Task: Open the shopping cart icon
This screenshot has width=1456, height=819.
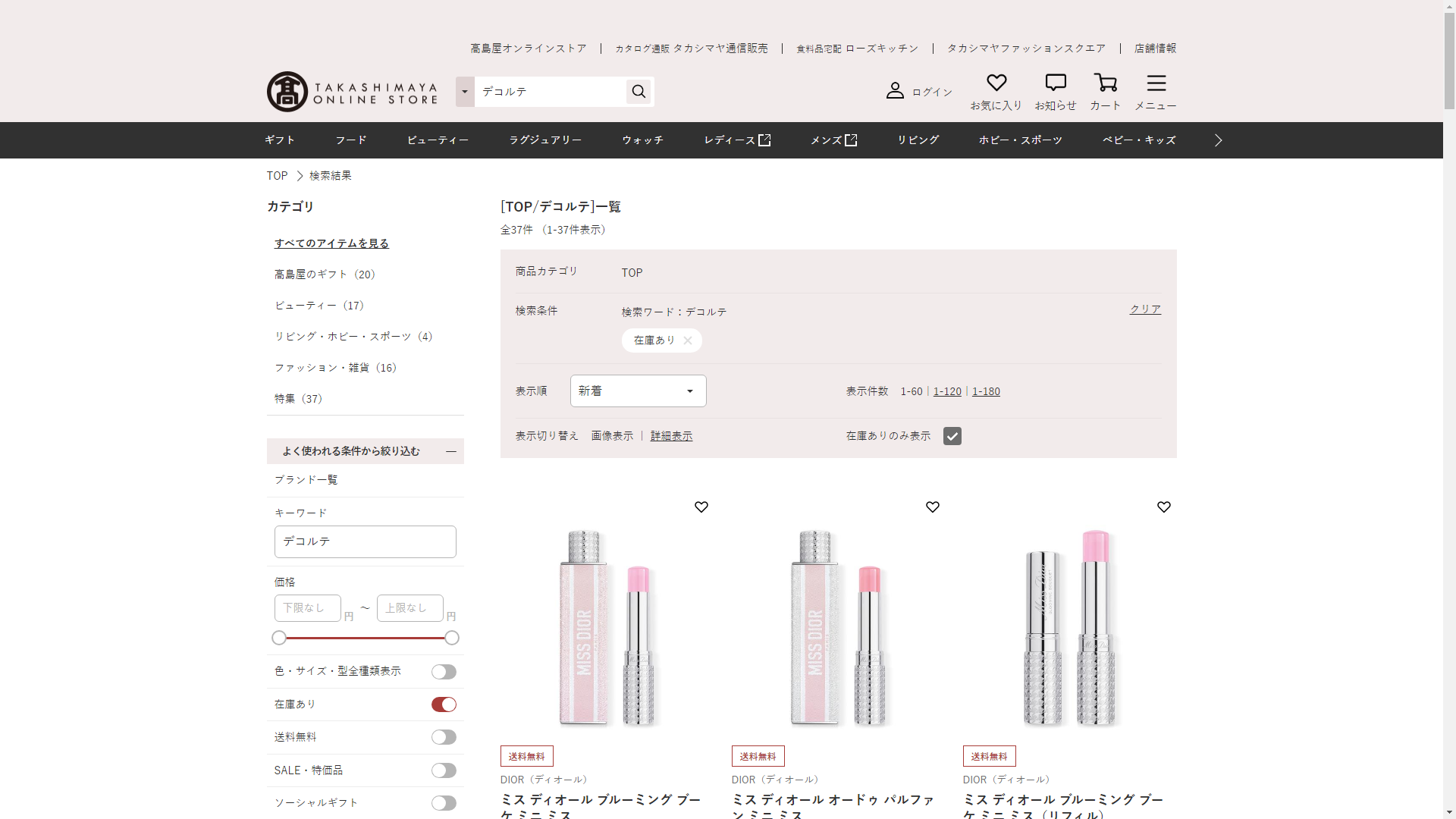Action: pyautogui.click(x=1105, y=83)
